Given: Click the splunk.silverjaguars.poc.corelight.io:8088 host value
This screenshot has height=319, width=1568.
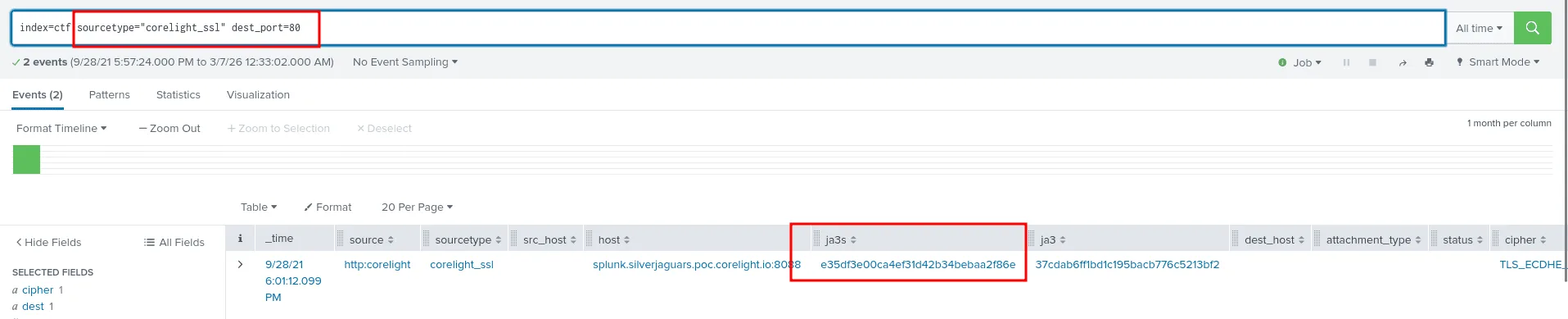Looking at the screenshot, I should pyautogui.click(x=697, y=265).
